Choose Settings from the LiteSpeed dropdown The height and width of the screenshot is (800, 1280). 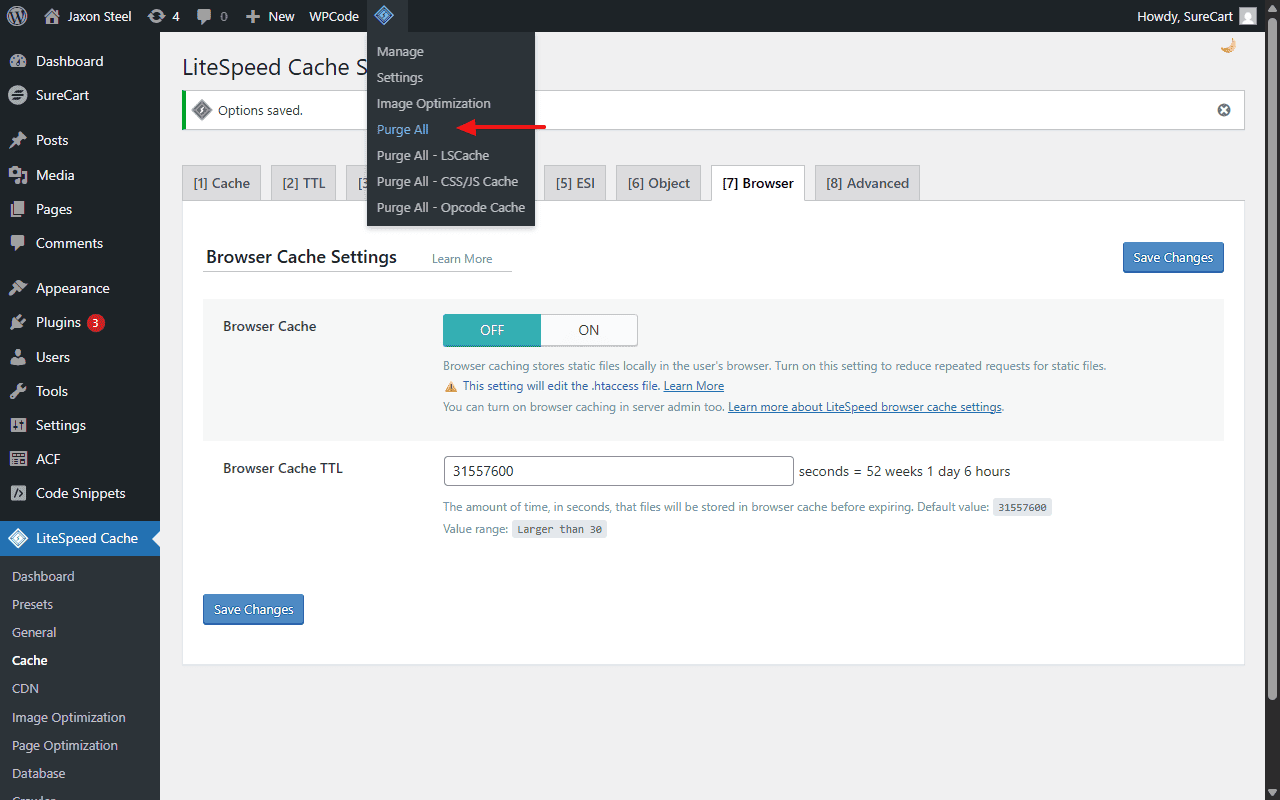400,77
